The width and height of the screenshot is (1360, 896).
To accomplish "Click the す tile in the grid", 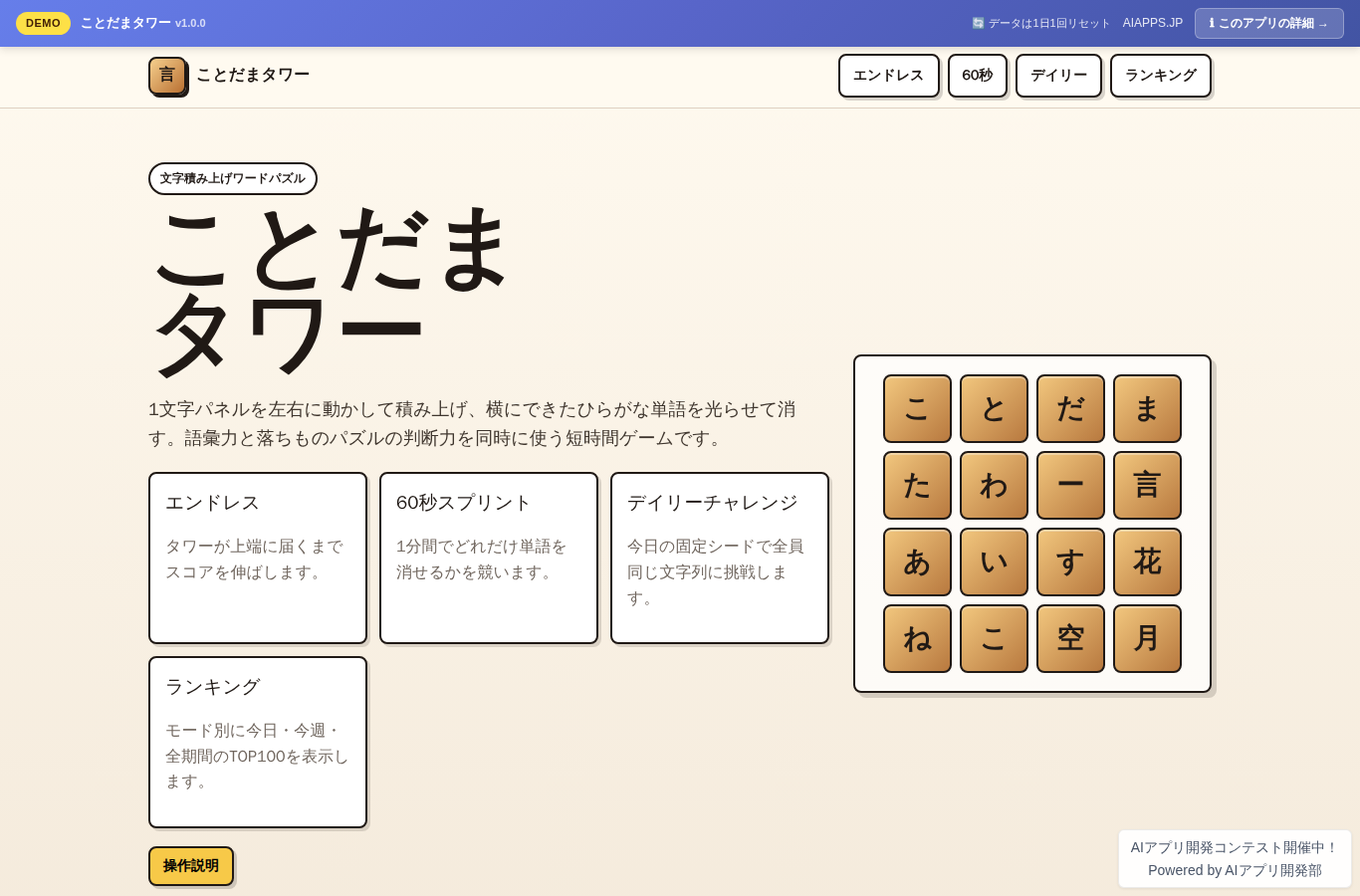I will coord(1070,561).
